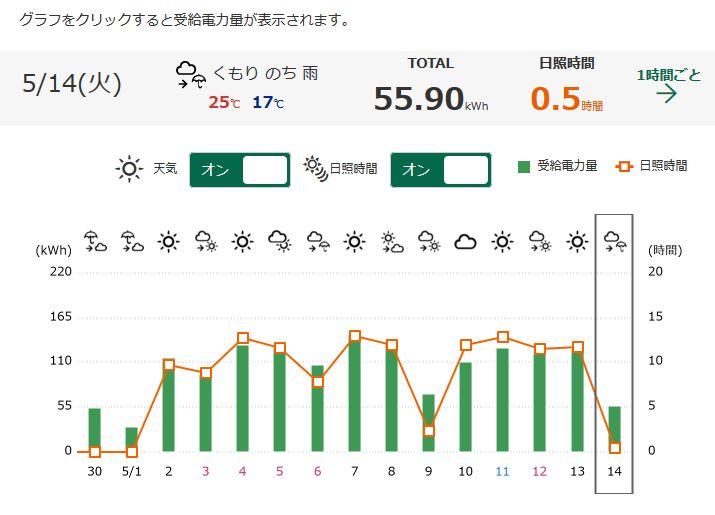Viewport: 715px width, 515px height.
Task: Click the くもり のち 雨 forecast text
Action: click(265, 73)
